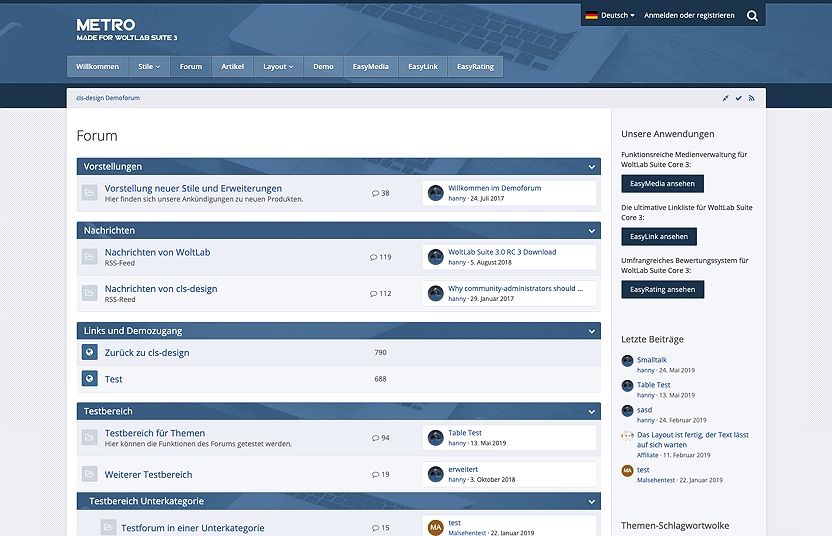The height and width of the screenshot is (536, 832).
Task: Click globe icon beside Zurück zu cls-design
Action: click(x=90, y=352)
